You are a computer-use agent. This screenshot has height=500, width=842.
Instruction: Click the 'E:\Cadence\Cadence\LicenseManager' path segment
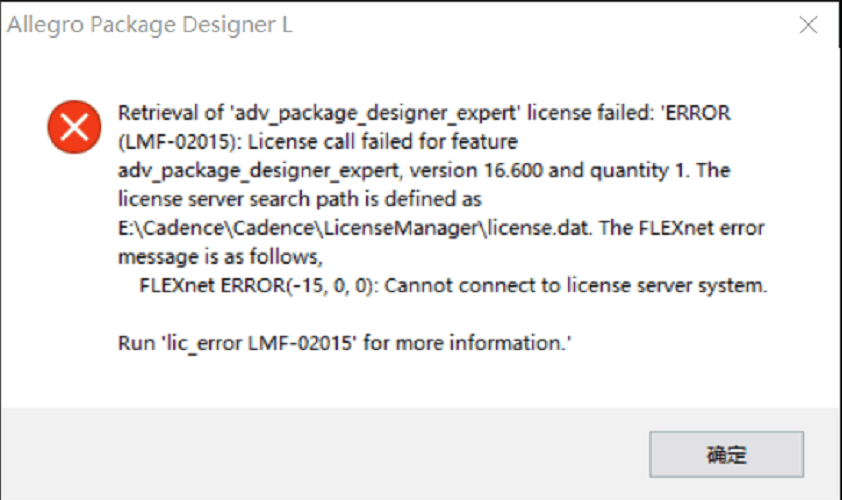(x=298, y=228)
